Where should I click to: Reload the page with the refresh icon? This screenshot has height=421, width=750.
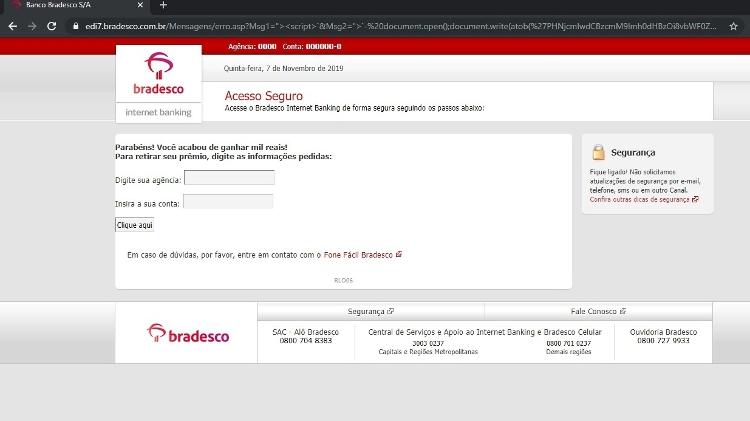[52, 26]
